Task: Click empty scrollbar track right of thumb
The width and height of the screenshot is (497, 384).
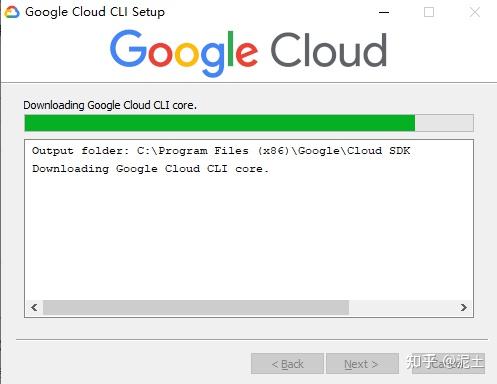Action: point(402,307)
